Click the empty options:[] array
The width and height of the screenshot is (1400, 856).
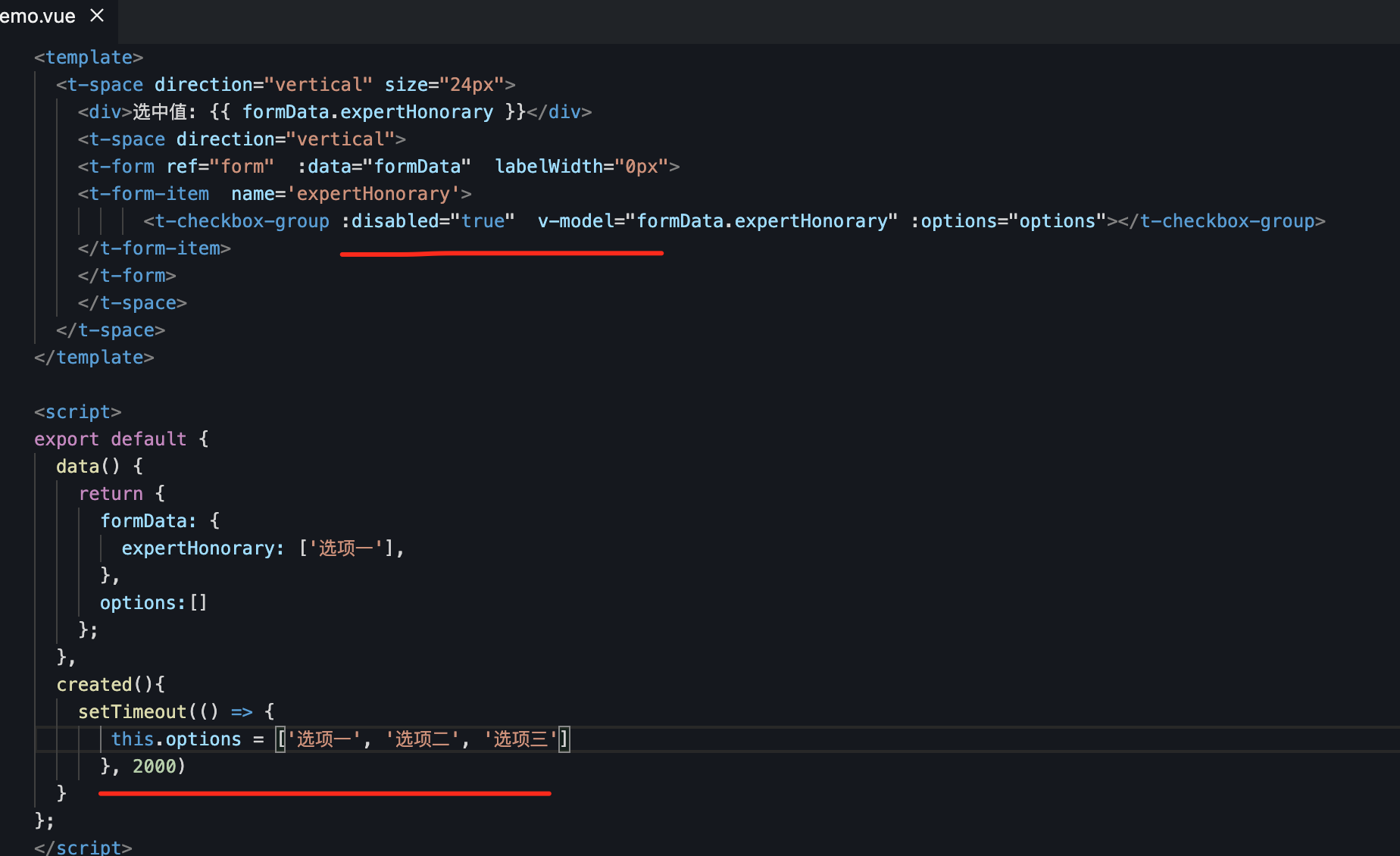point(152,602)
